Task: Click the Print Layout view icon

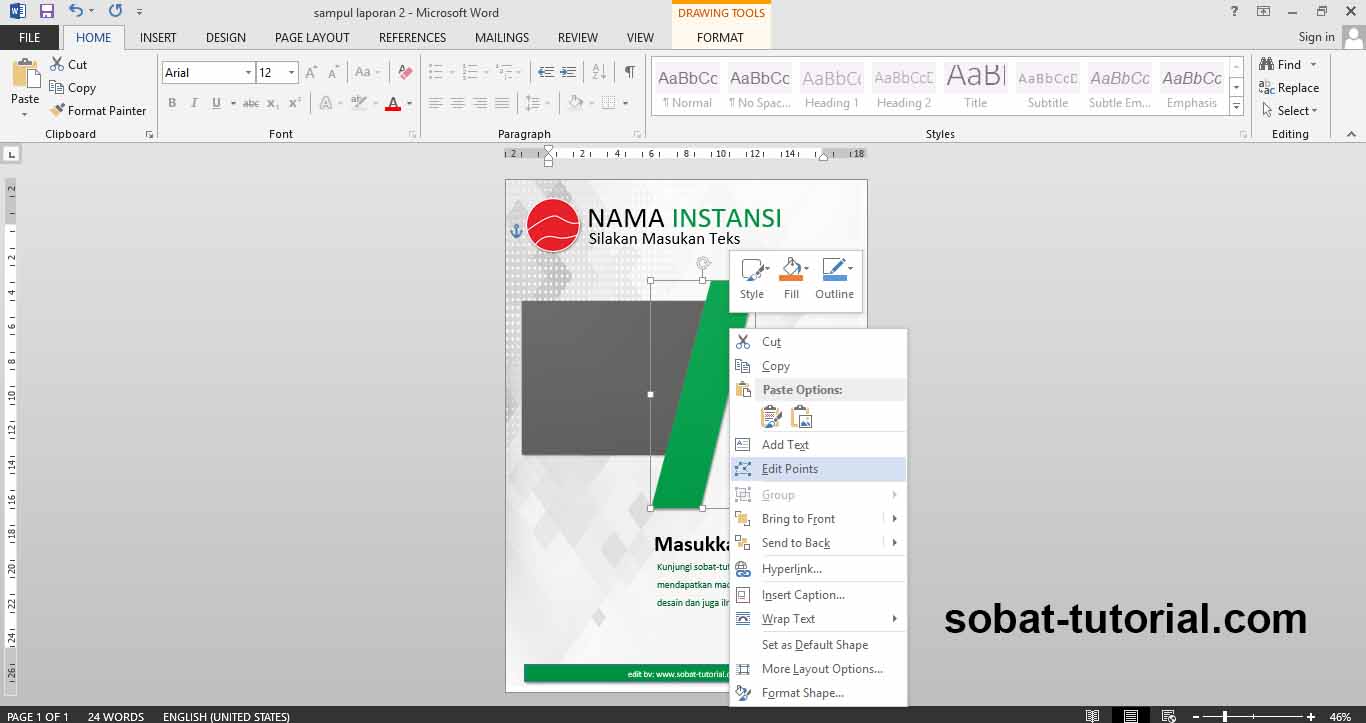Action: tap(1131, 716)
